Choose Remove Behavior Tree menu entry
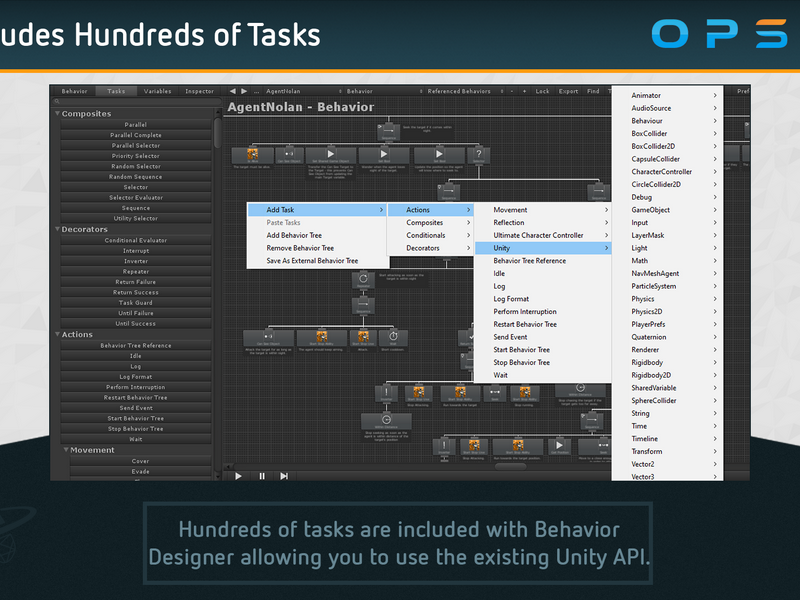The height and width of the screenshot is (600, 800). coord(317,248)
